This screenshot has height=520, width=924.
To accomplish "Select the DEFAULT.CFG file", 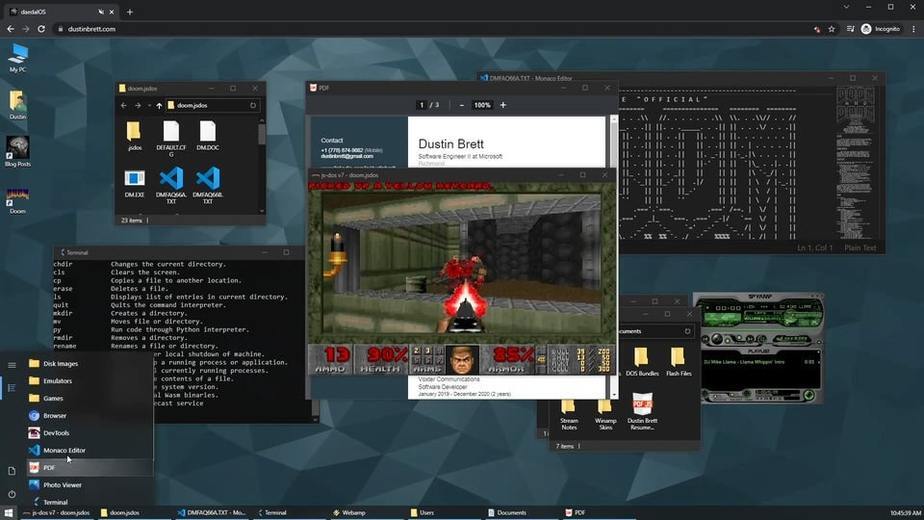I will click(171, 139).
